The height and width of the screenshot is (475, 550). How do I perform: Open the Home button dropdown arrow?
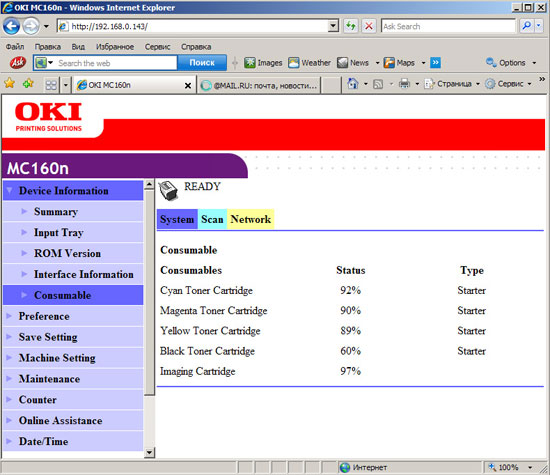pos(365,84)
